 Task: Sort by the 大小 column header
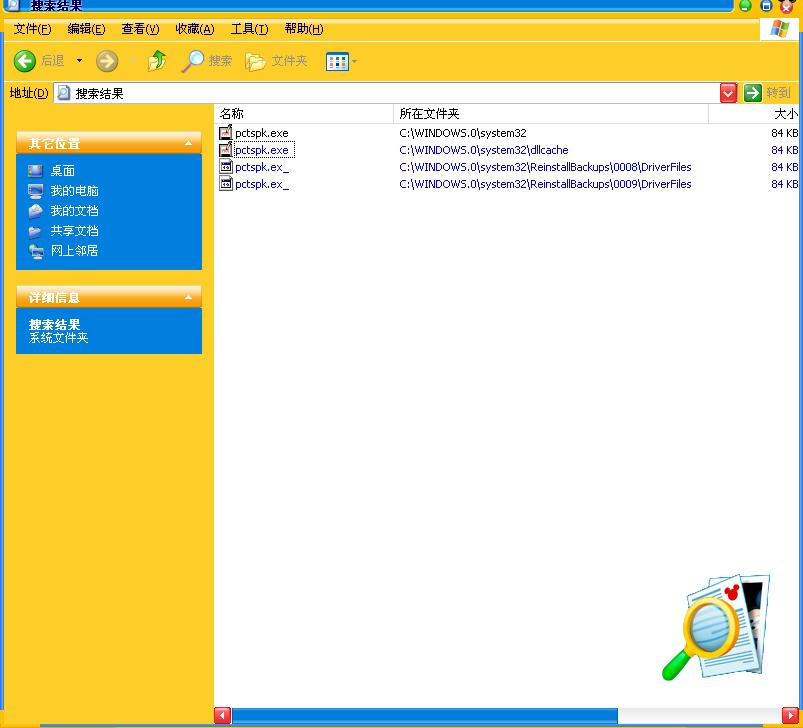click(x=754, y=114)
